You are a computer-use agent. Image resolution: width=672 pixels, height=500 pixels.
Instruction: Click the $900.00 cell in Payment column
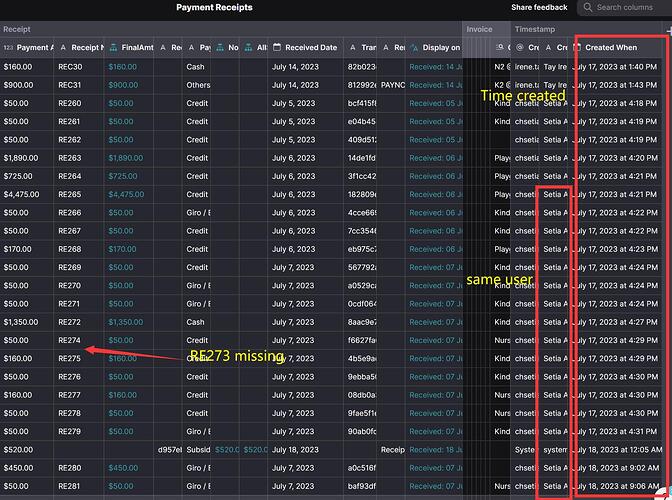(x=27, y=85)
